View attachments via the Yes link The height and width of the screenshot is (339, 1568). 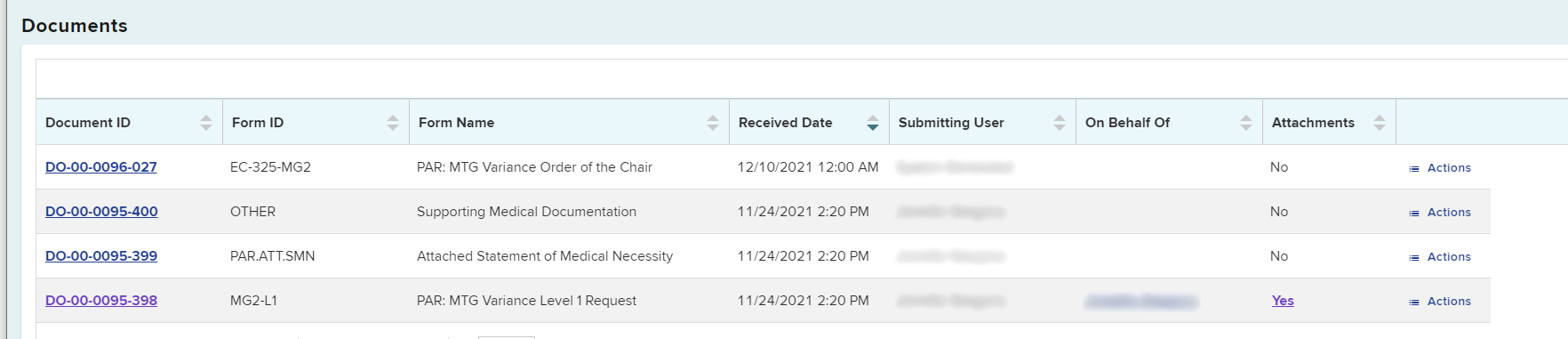[x=1283, y=301]
